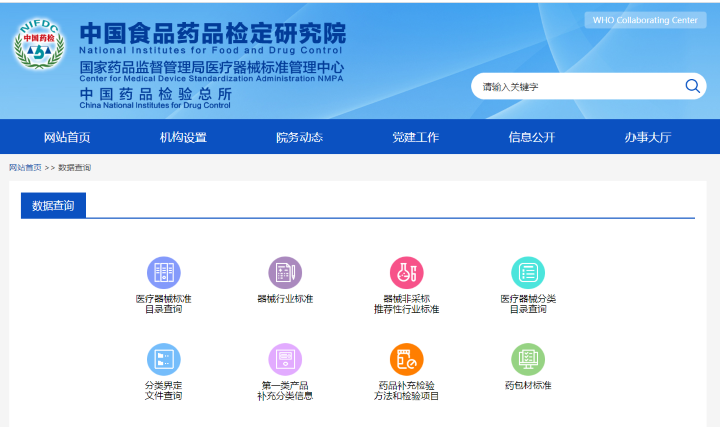The width and height of the screenshot is (720, 427).
Task: Select the 药品补充检验方法 orange icon
Action: 406,359
